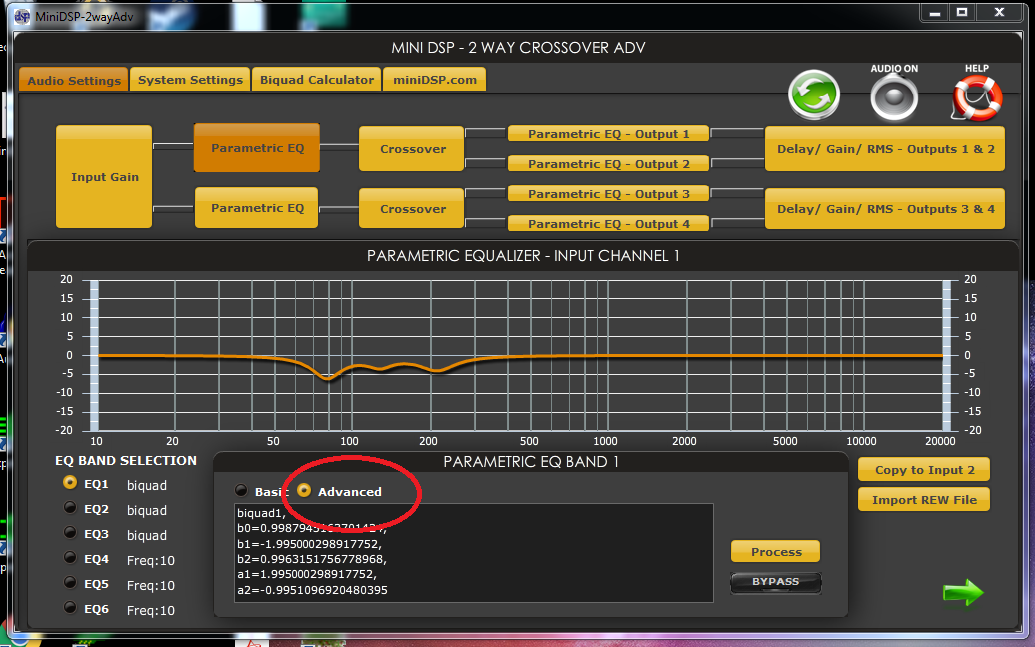The image size is (1035, 647).
Task: Click Import REW File button
Action: [924, 500]
